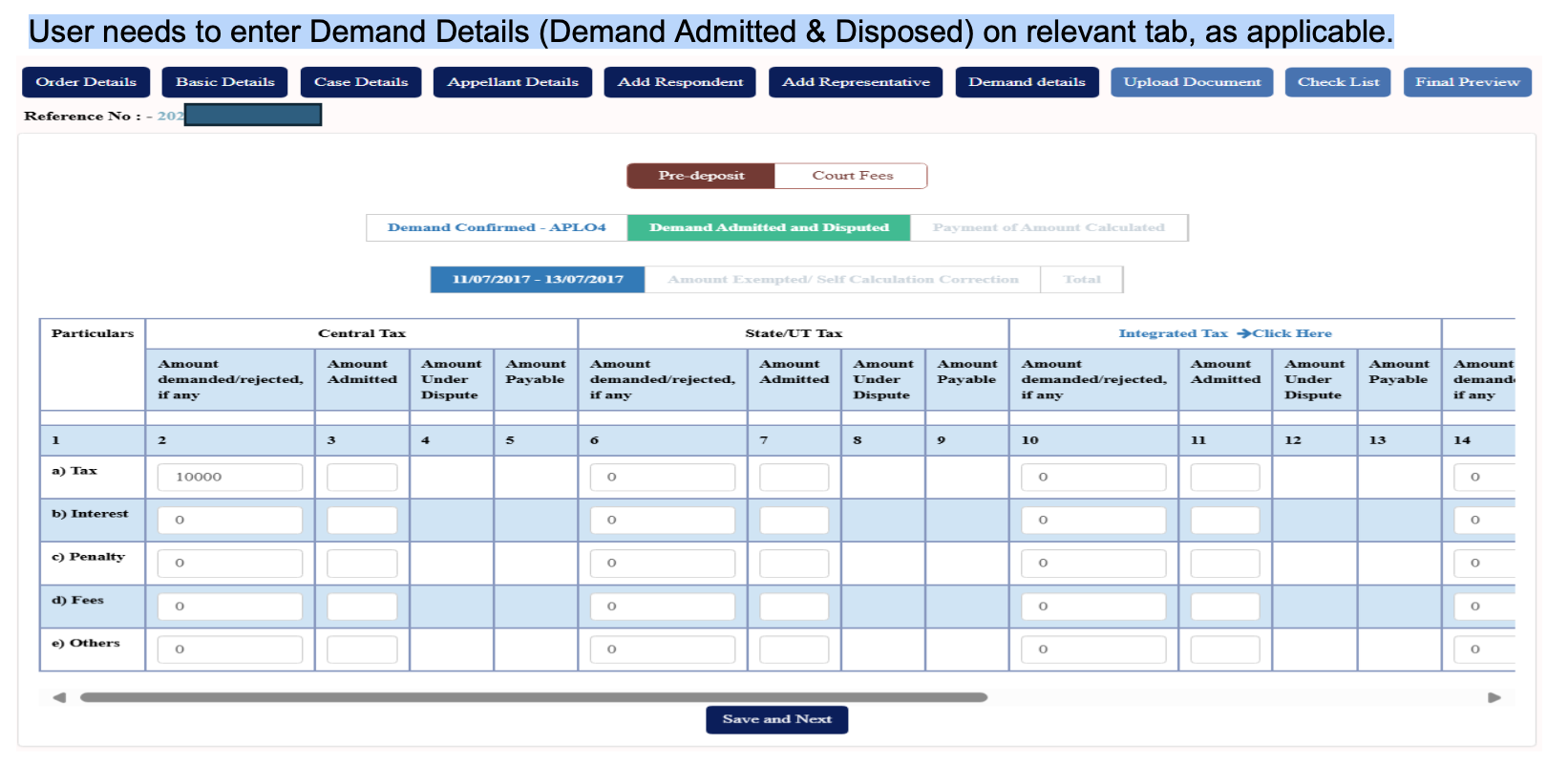Click State/UT Tax demanded field for Penalty row
1568x766 pixels.
(x=663, y=563)
